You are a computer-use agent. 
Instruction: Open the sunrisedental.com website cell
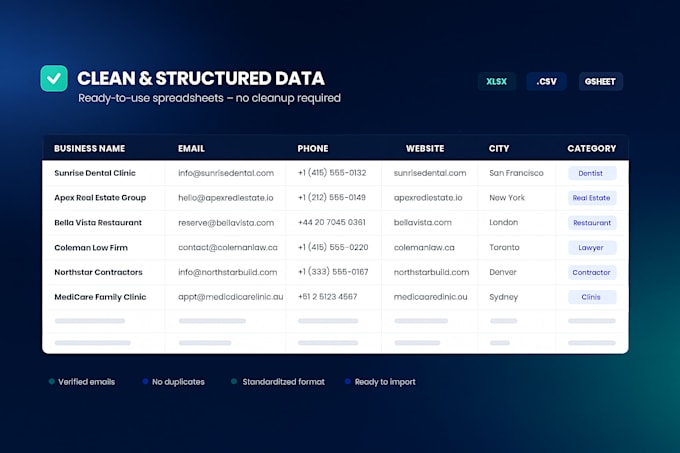click(430, 173)
